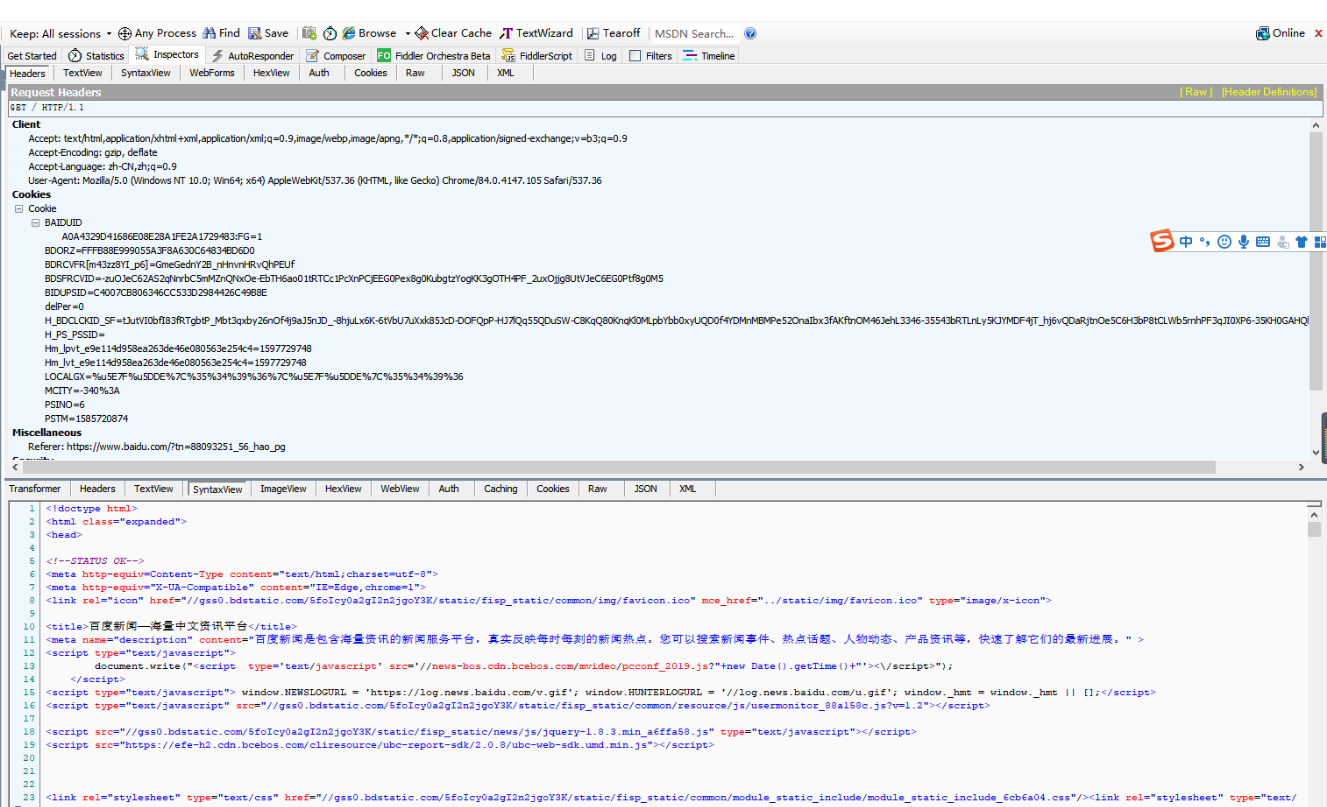Click the Any Process crosshair target
The image size is (1327, 807).
click(x=125, y=34)
